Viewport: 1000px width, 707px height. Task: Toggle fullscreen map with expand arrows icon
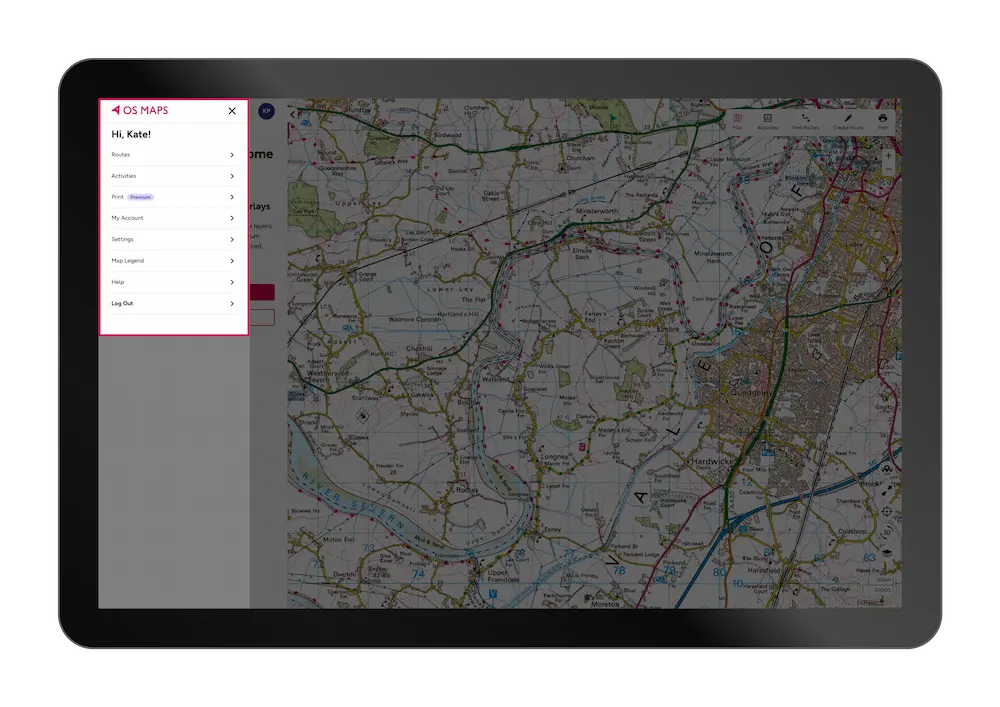(887, 490)
